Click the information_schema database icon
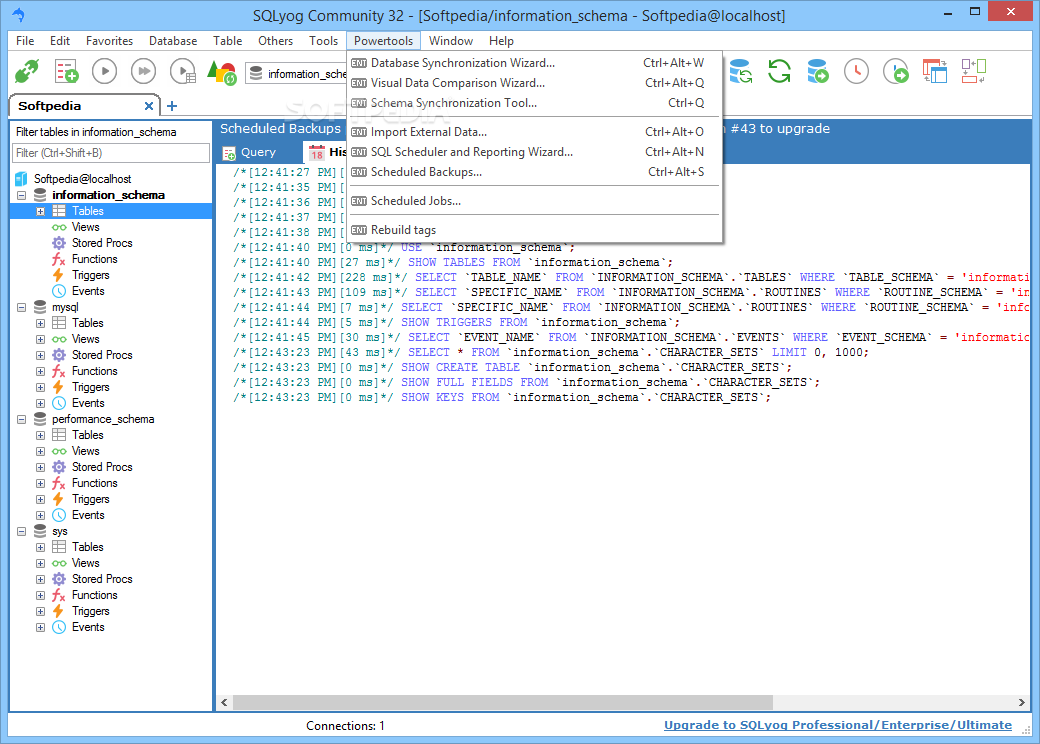 (40, 195)
